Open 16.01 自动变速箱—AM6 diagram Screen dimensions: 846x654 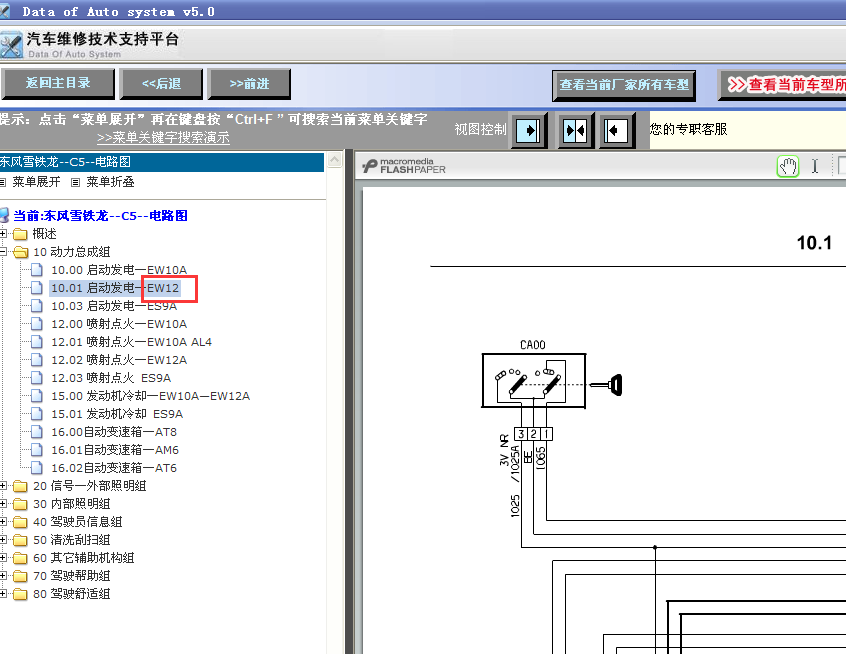111,449
